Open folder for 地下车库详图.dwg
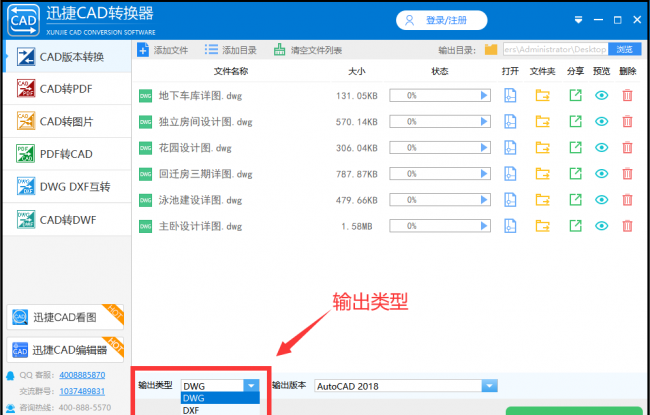This screenshot has width=650, height=415. point(542,95)
